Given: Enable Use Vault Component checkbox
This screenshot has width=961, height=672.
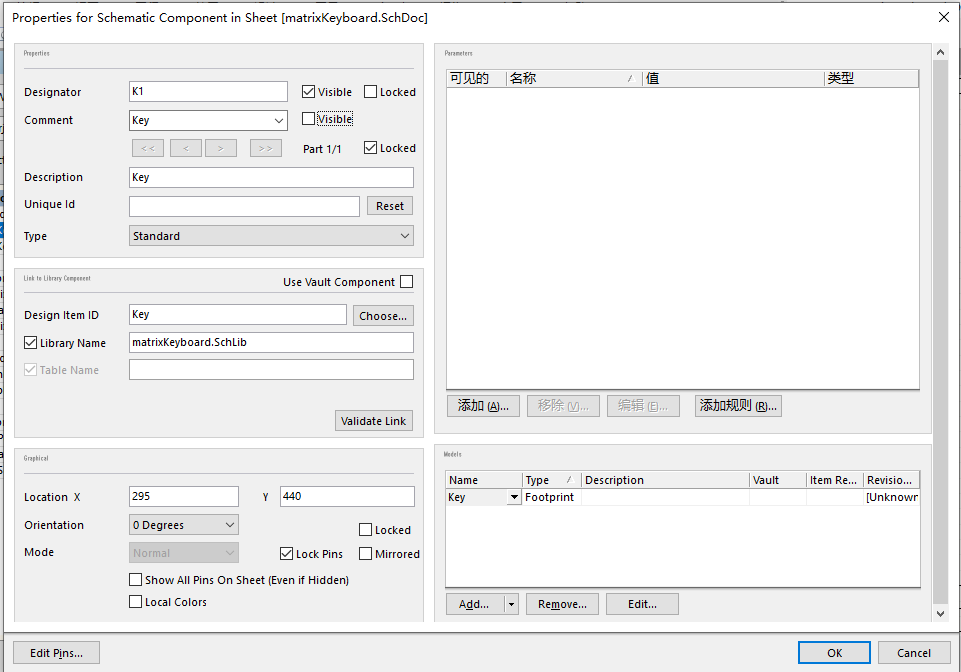Looking at the screenshot, I should [x=406, y=282].
